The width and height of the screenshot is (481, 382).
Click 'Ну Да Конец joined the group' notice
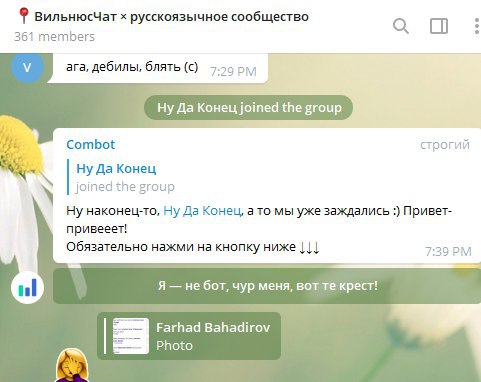[x=248, y=107]
